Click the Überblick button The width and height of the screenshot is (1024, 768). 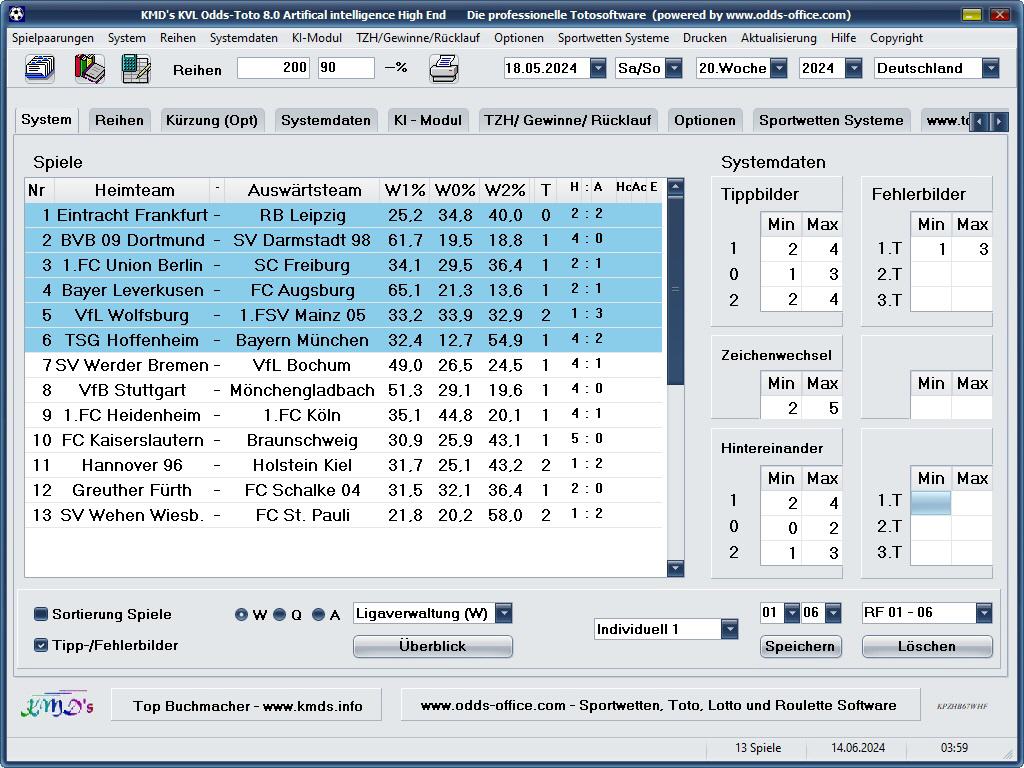click(x=432, y=647)
